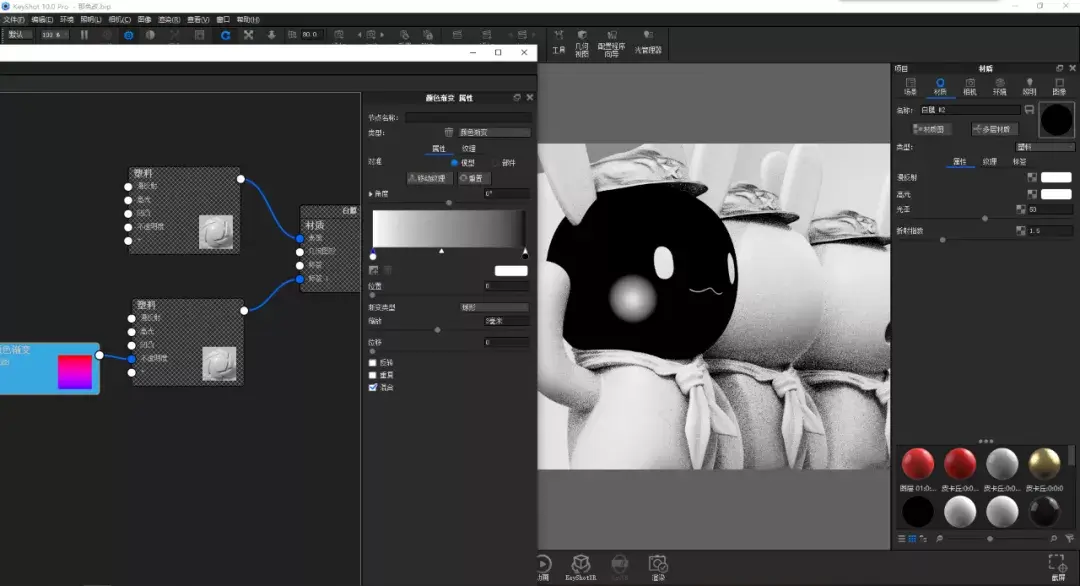
Task: Switch to the 纹理 tab in gradient properties
Action: [x=468, y=149]
